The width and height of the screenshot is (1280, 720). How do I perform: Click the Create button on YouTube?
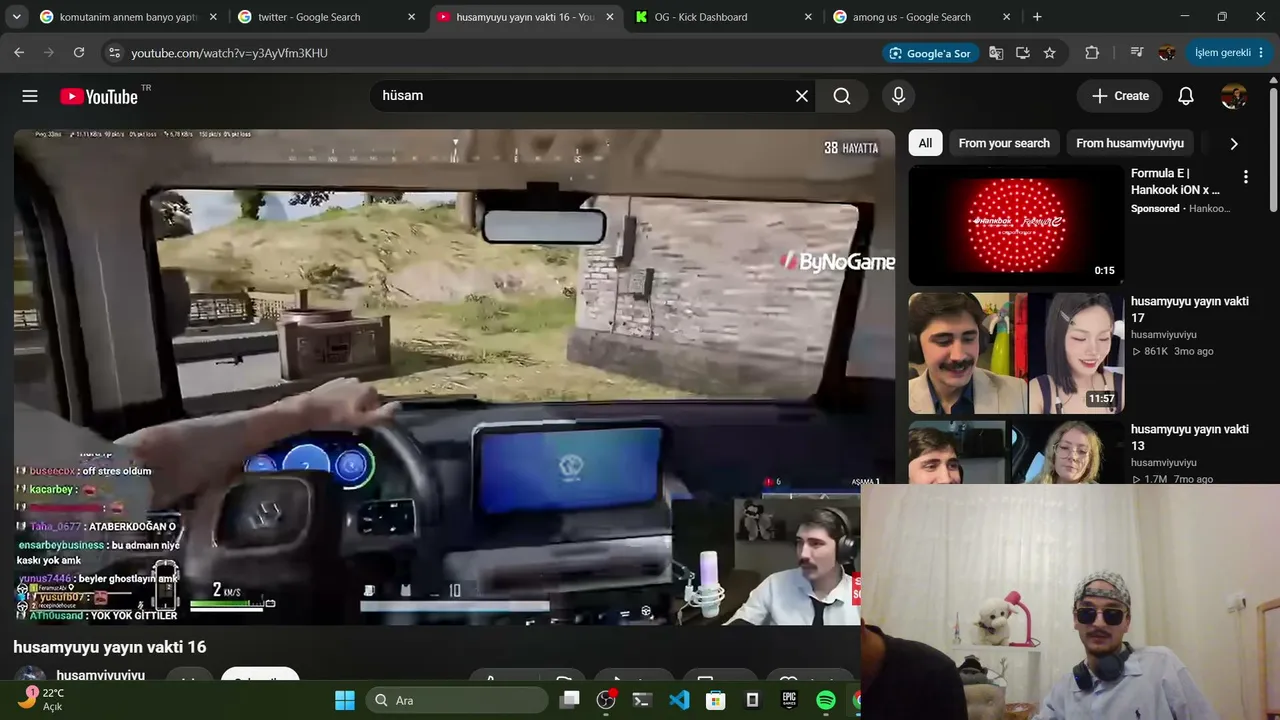click(1120, 96)
